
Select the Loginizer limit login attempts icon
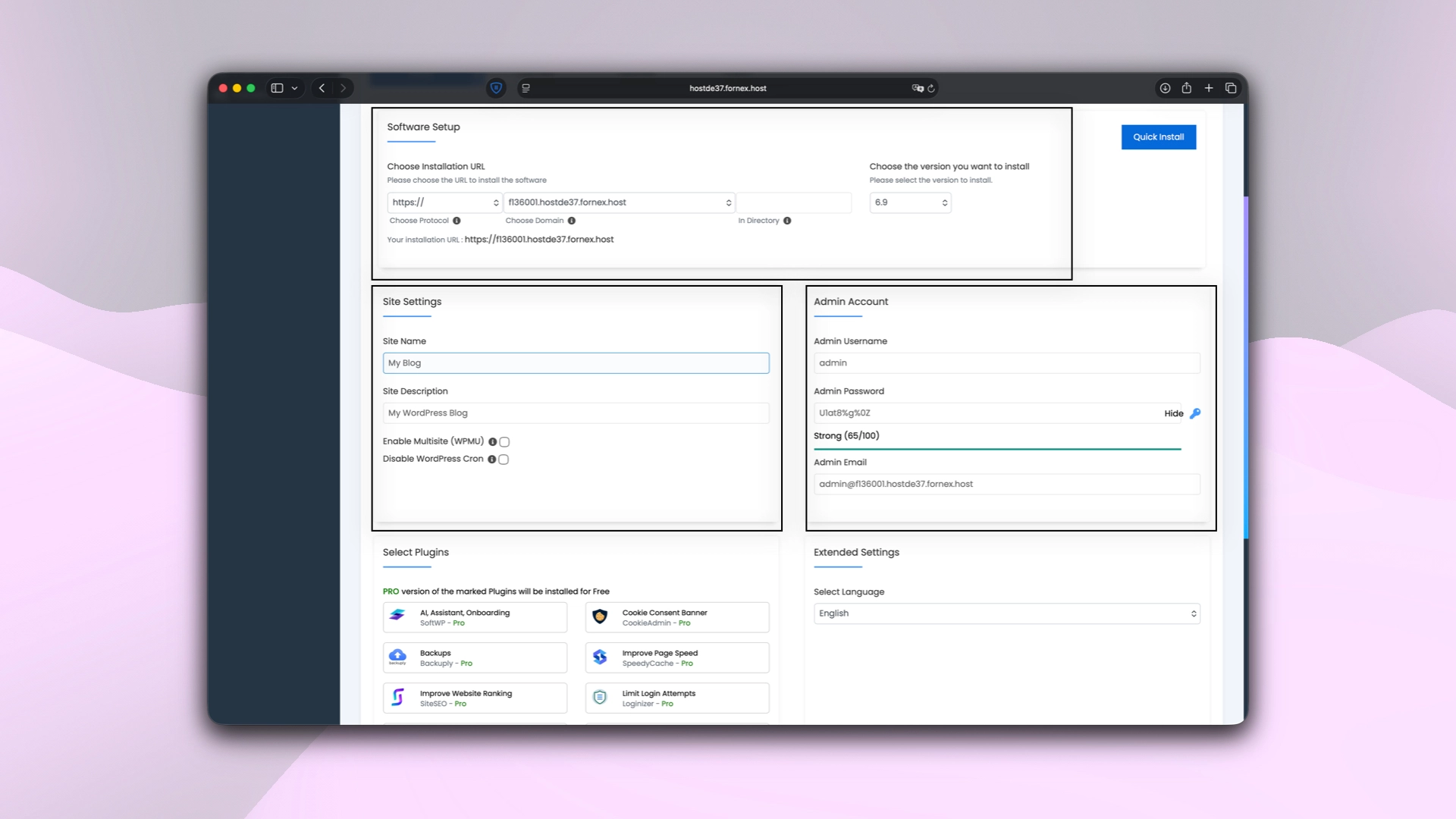click(600, 698)
